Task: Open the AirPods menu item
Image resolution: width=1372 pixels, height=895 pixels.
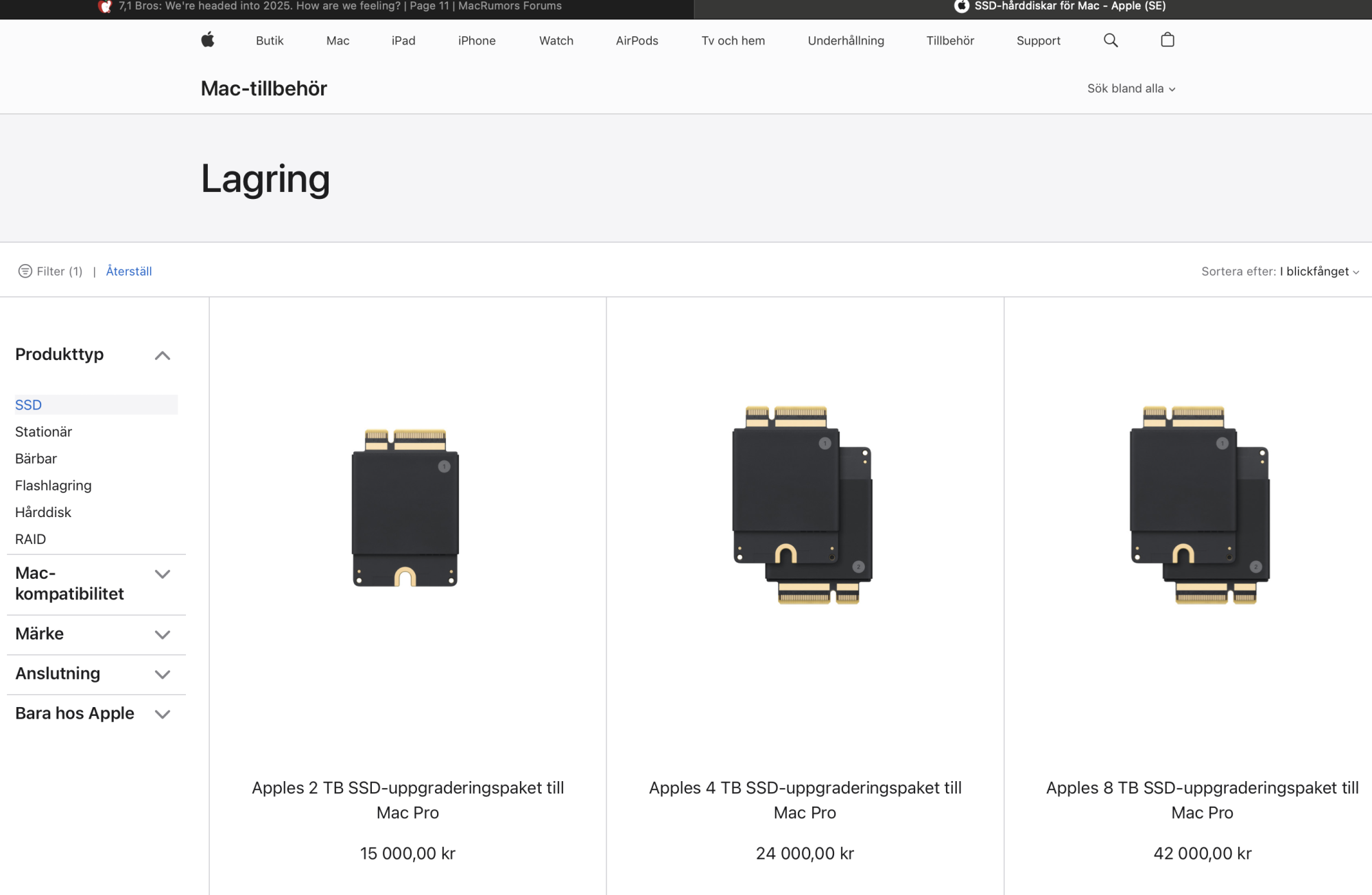Action: (637, 40)
